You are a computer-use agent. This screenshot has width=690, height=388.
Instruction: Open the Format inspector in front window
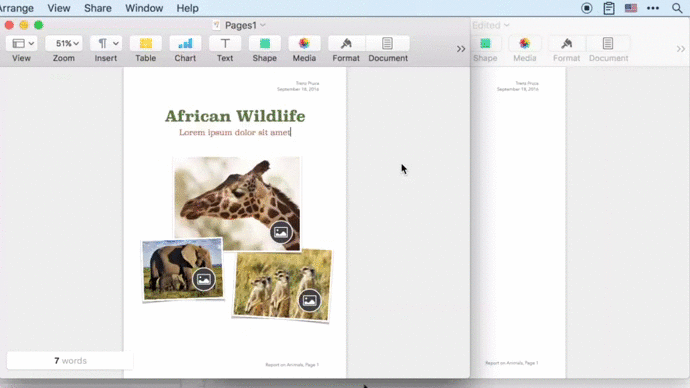[346, 43]
